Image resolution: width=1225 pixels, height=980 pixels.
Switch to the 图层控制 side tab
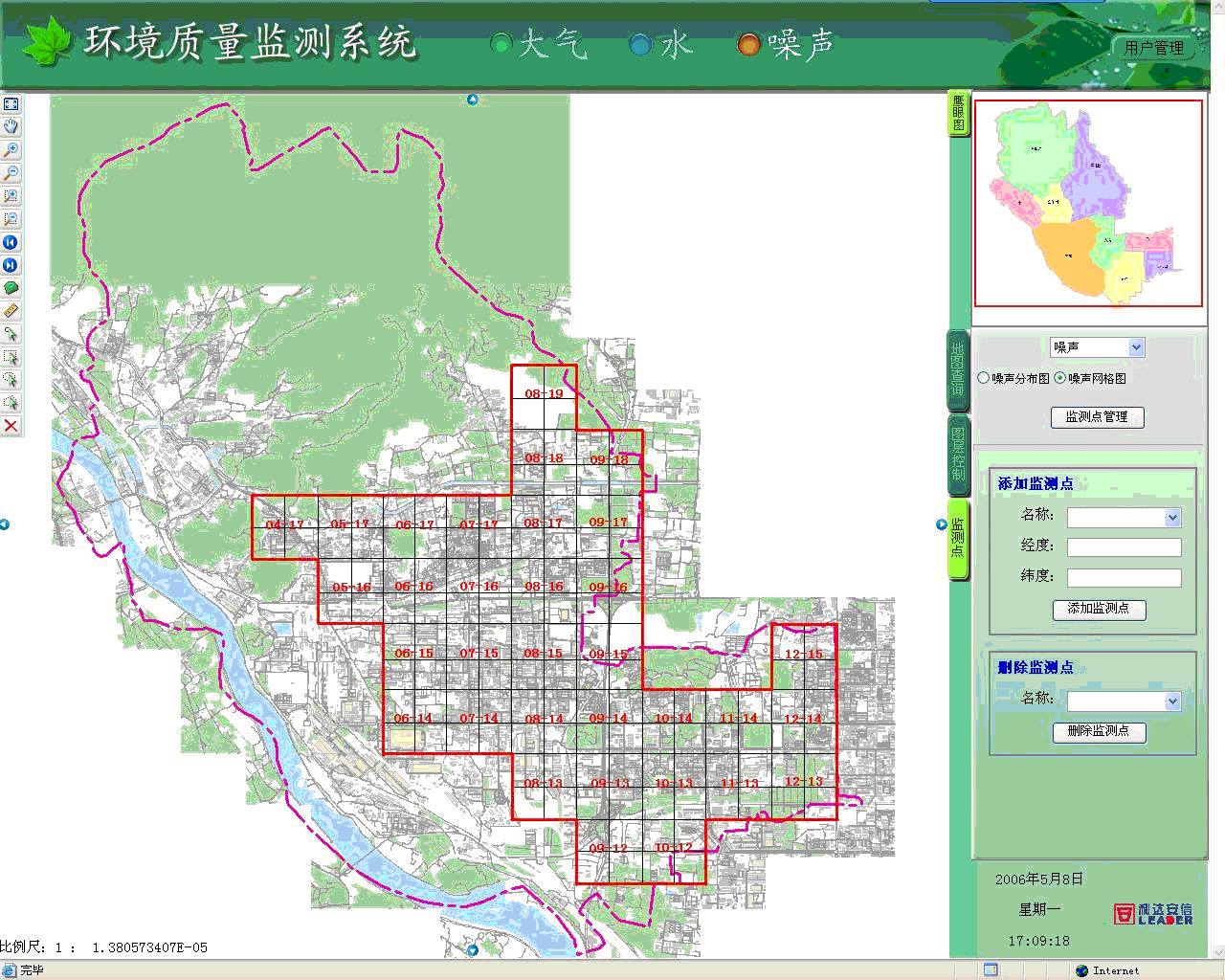point(958,455)
